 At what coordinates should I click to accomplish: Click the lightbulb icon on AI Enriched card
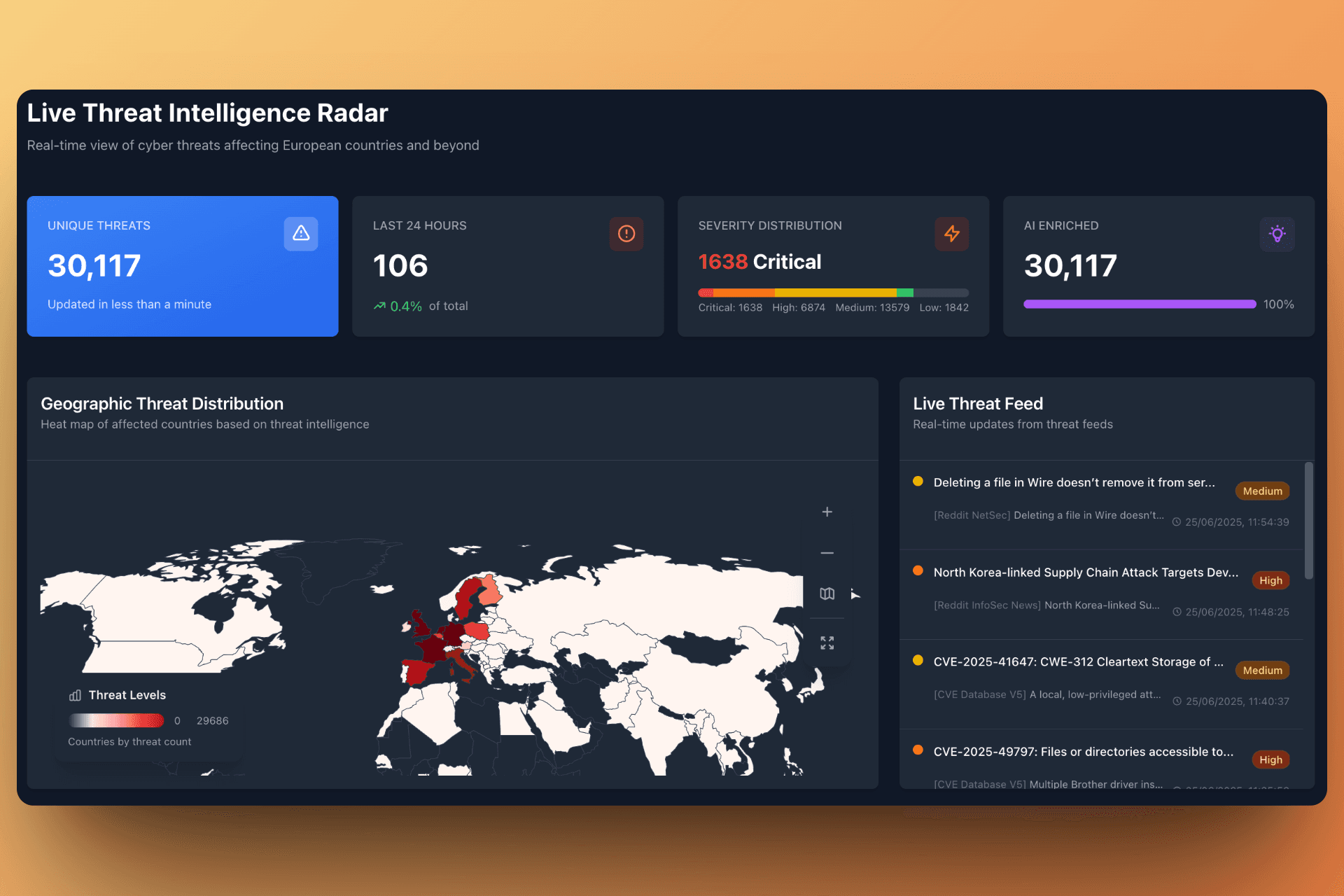coord(1277,234)
